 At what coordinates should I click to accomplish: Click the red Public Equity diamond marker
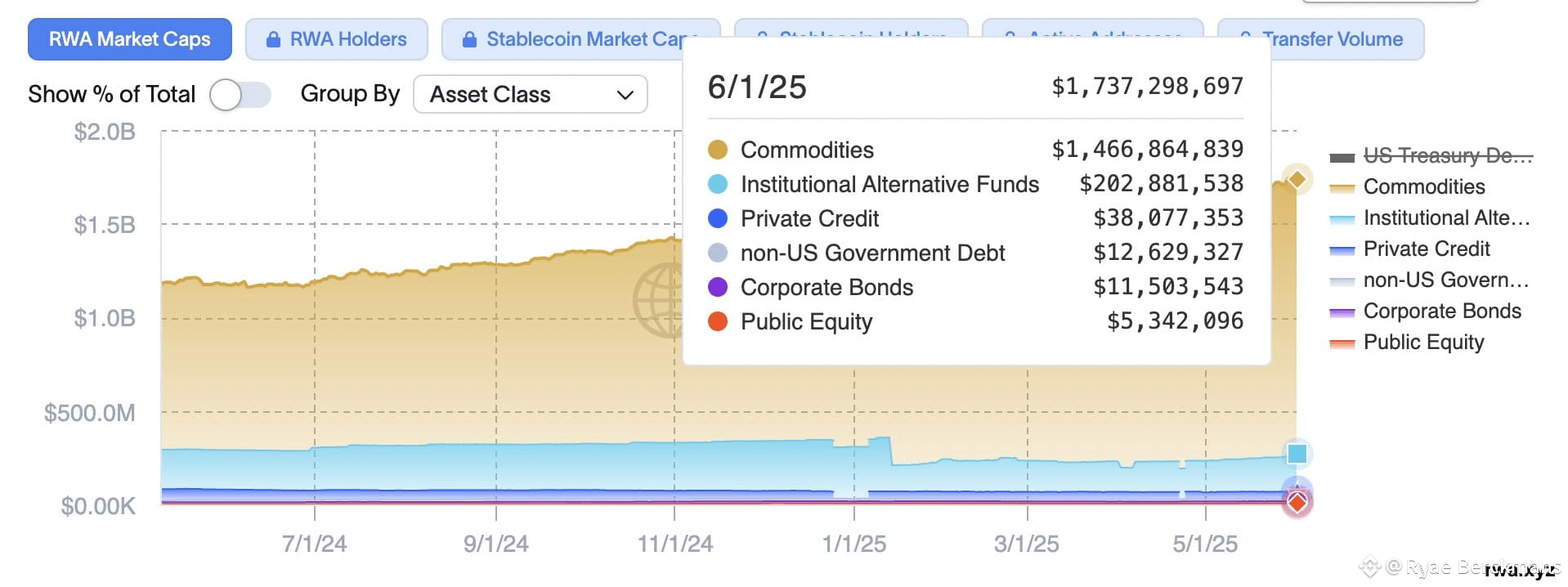pos(1297,502)
